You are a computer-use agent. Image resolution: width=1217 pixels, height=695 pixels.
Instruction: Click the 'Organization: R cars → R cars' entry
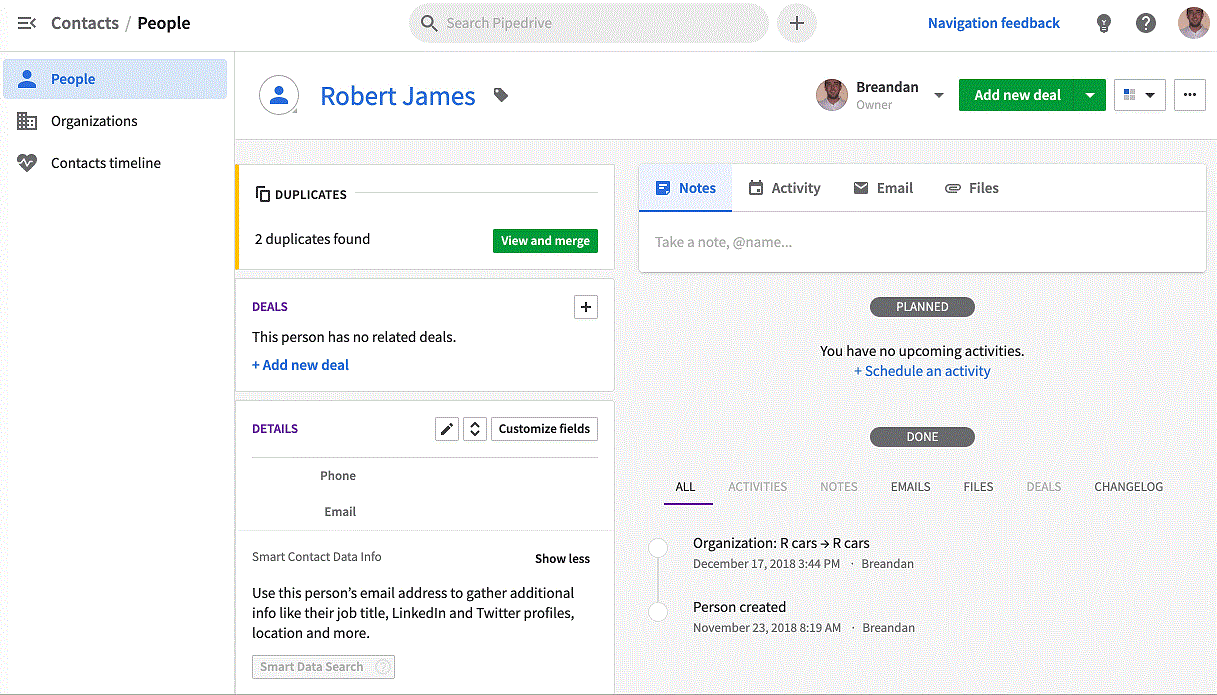pos(781,543)
